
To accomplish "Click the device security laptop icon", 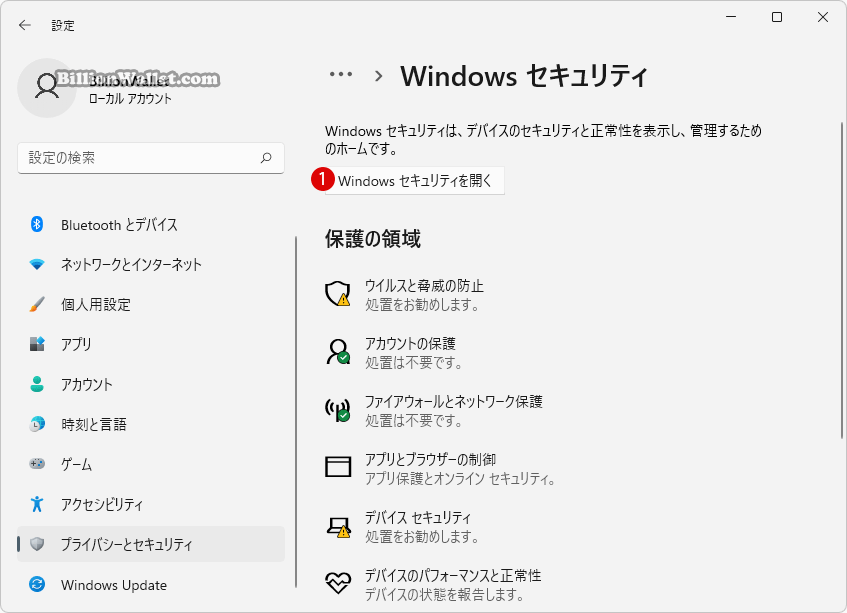I will [x=338, y=527].
